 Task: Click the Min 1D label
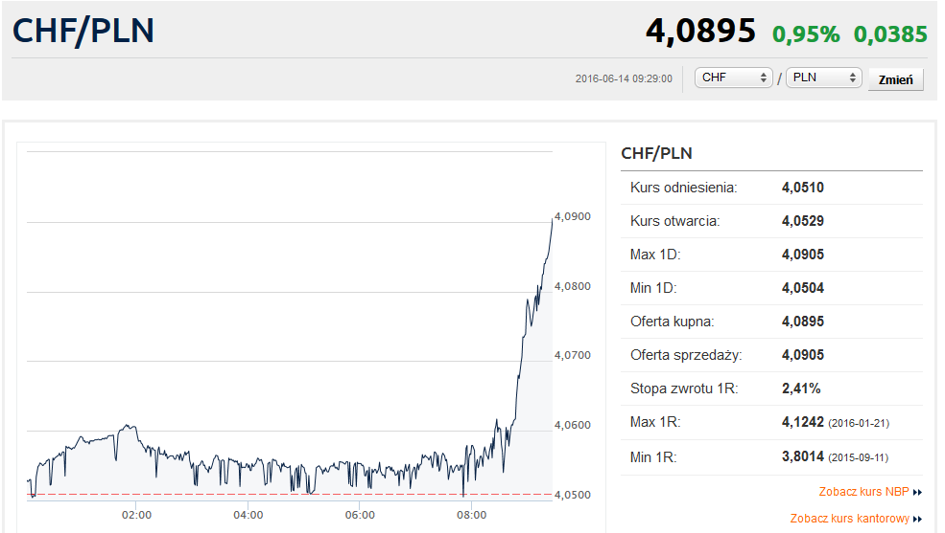pyautogui.click(x=653, y=288)
